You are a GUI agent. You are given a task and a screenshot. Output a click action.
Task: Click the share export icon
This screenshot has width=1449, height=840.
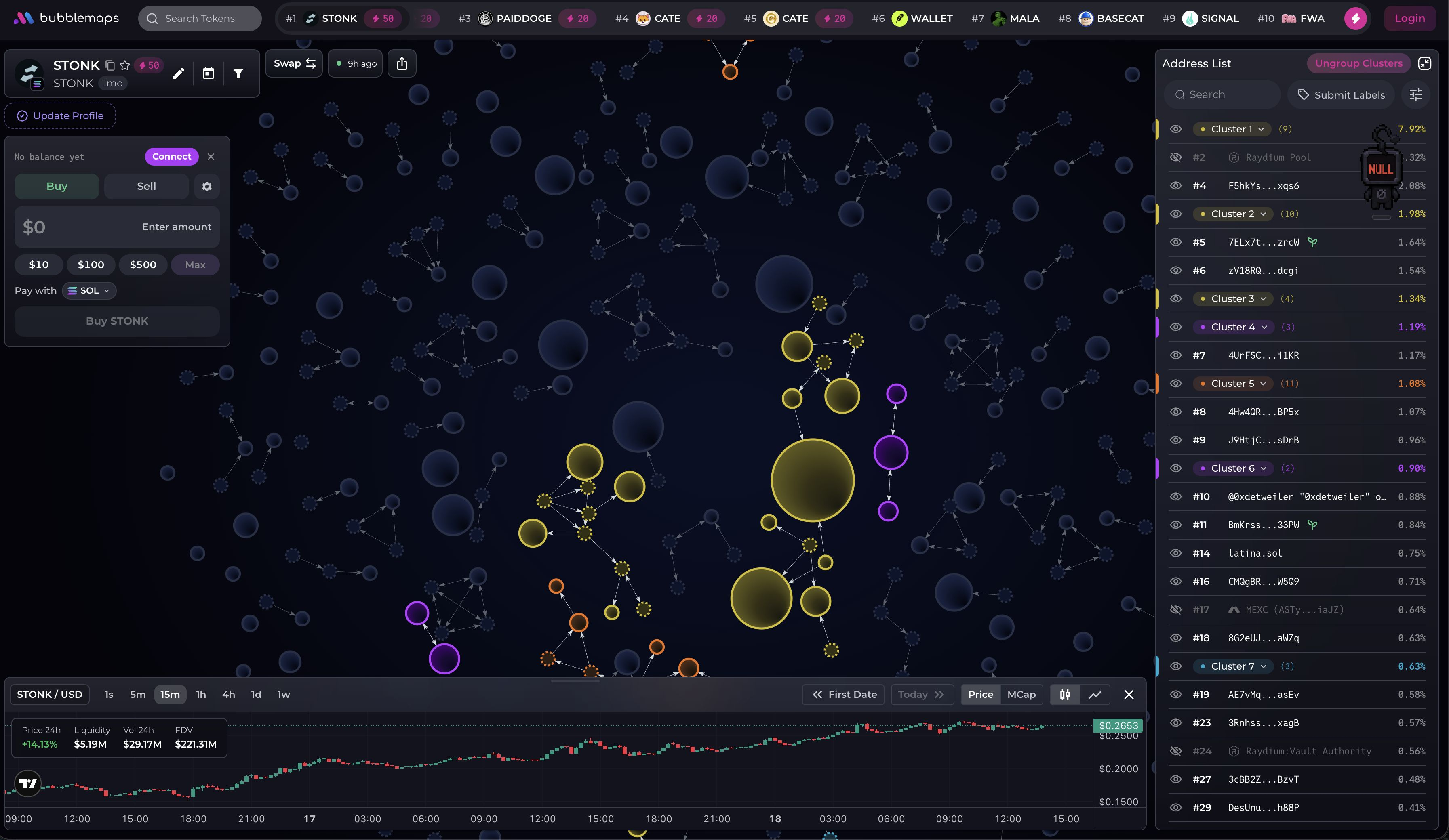click(x=402, y=63)
